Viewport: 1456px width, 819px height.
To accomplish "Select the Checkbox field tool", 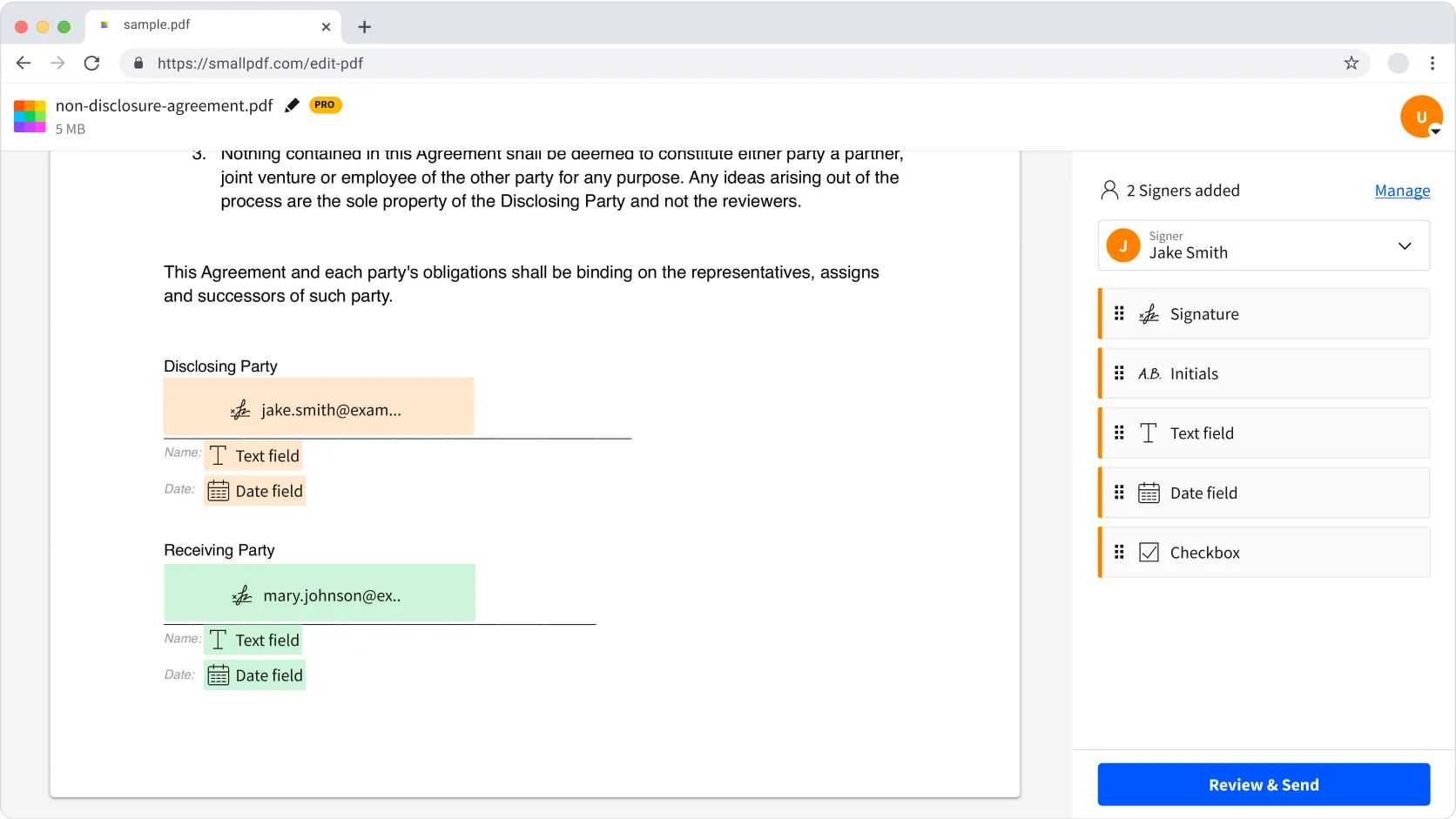I will click(x=1264, y=553).
